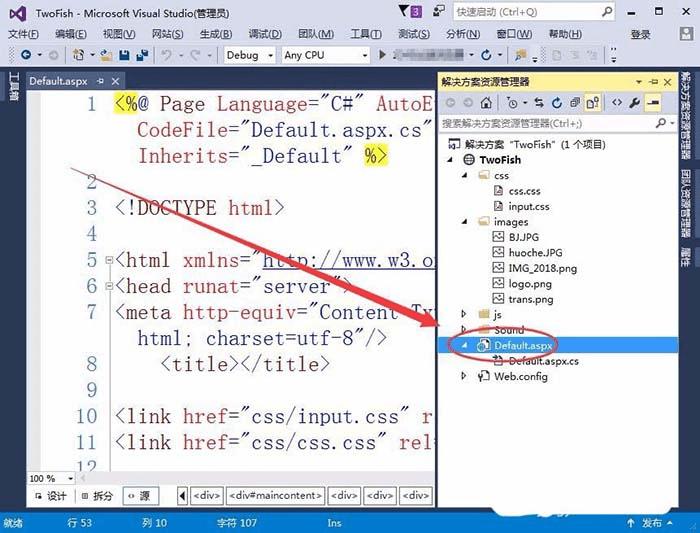This screenshot has height=533, width=700.
Task: Open the 文件(F) menu
Action: pos(23,34)
